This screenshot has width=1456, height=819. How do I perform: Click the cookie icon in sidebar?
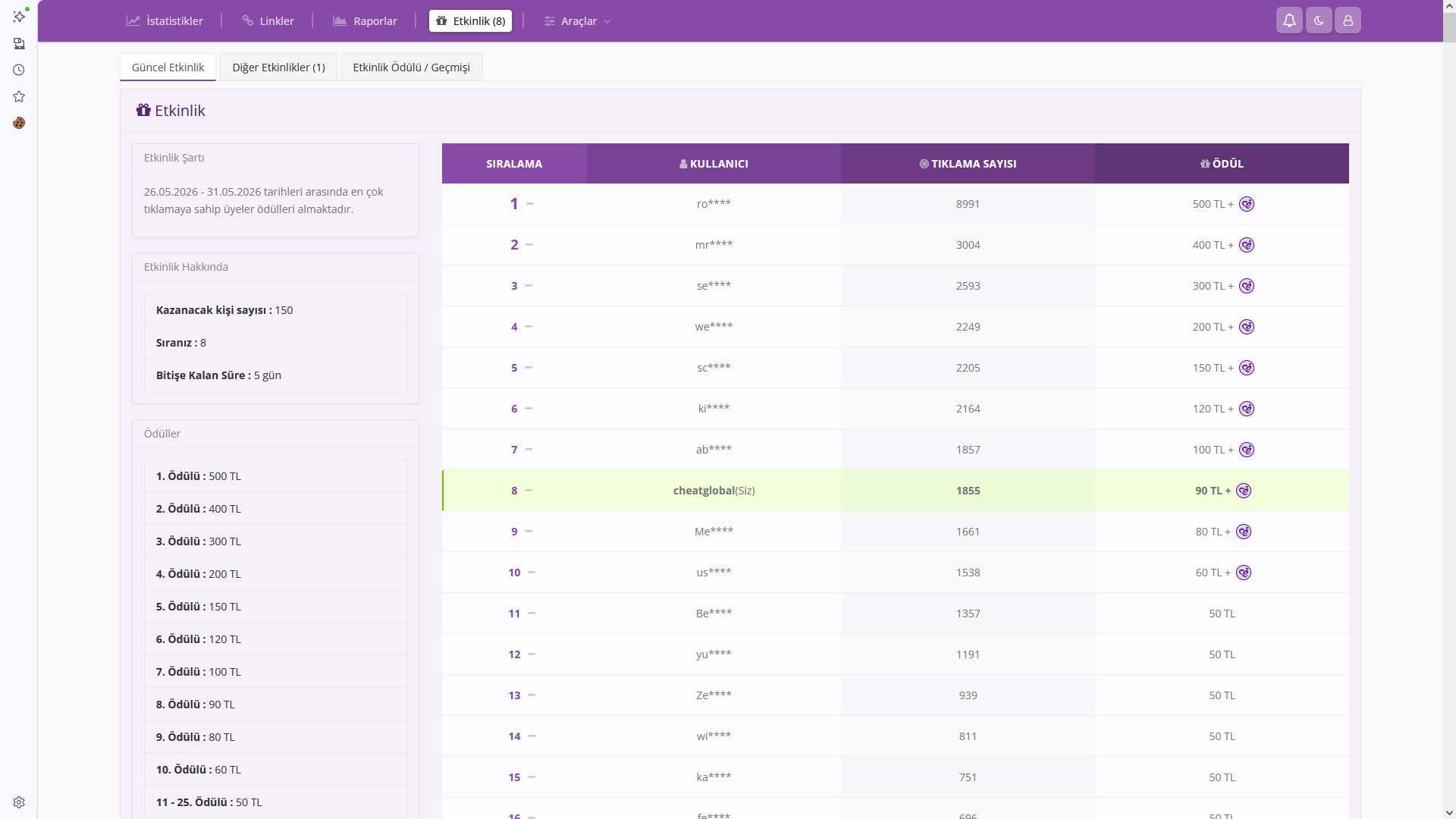click(x=19, y=123)
